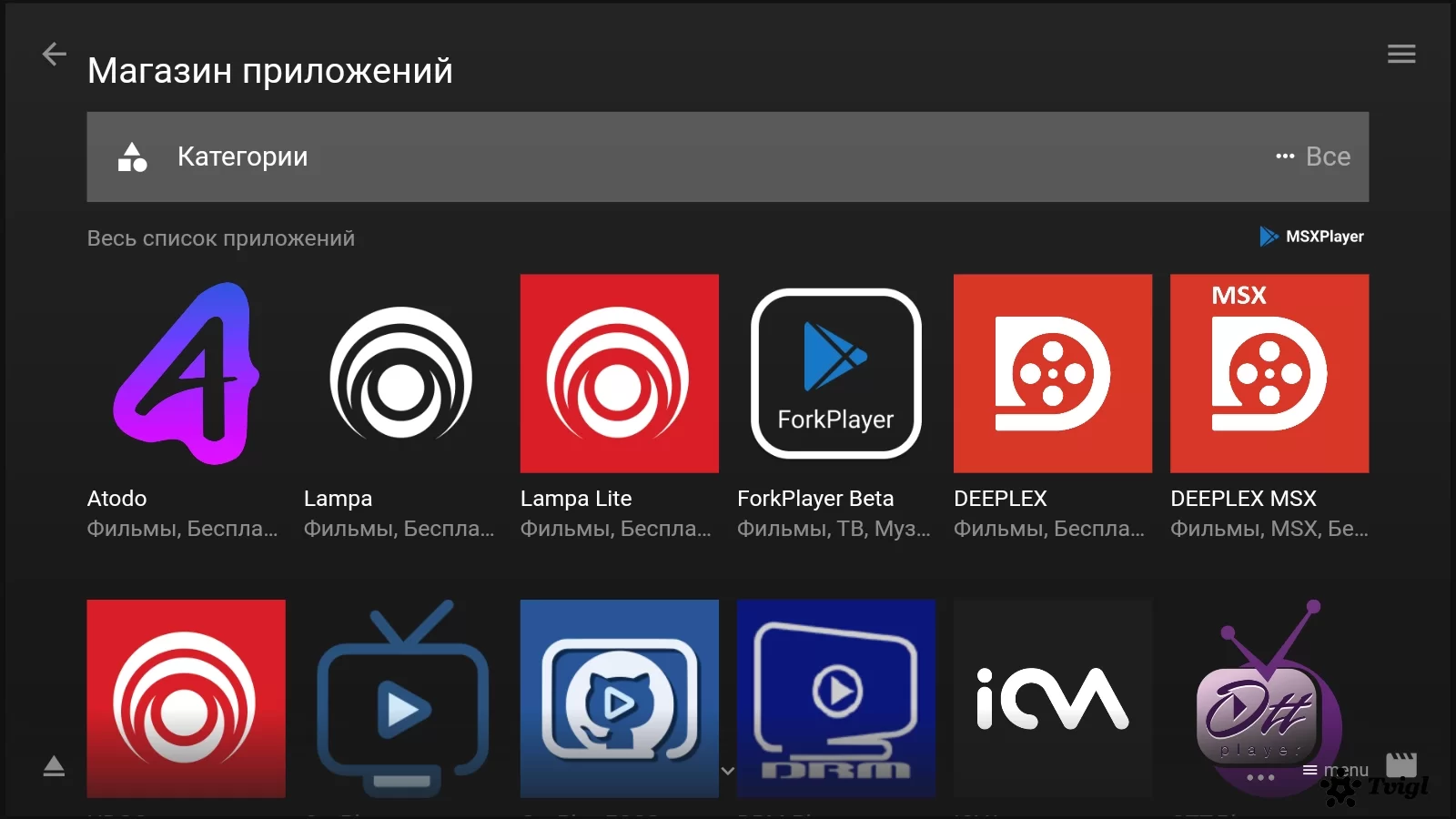This screenshot has width=1456, height=819.
Task: Select the Все option in categories
Action: coord(1328,157)
